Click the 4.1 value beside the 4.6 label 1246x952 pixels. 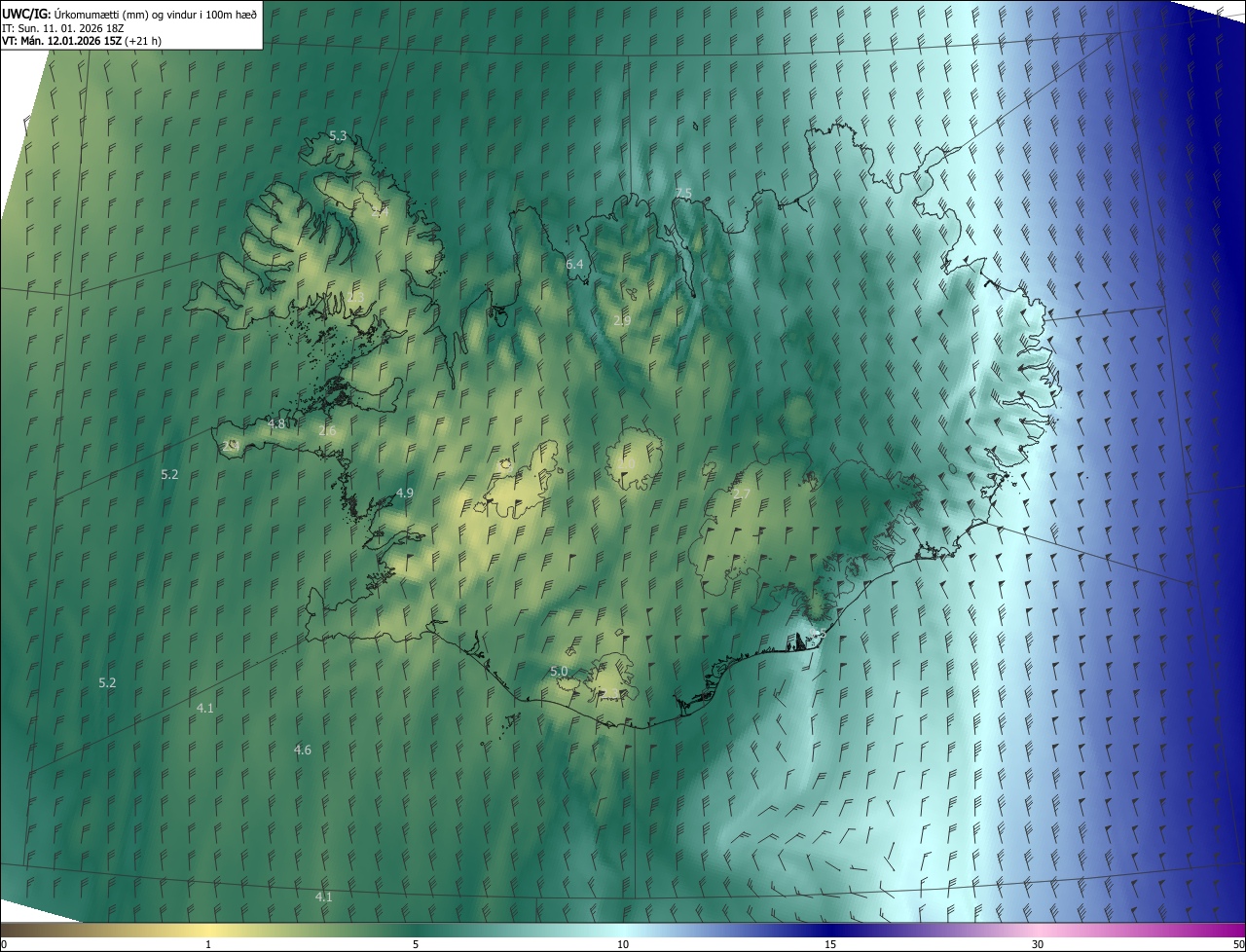pos(204,709)
